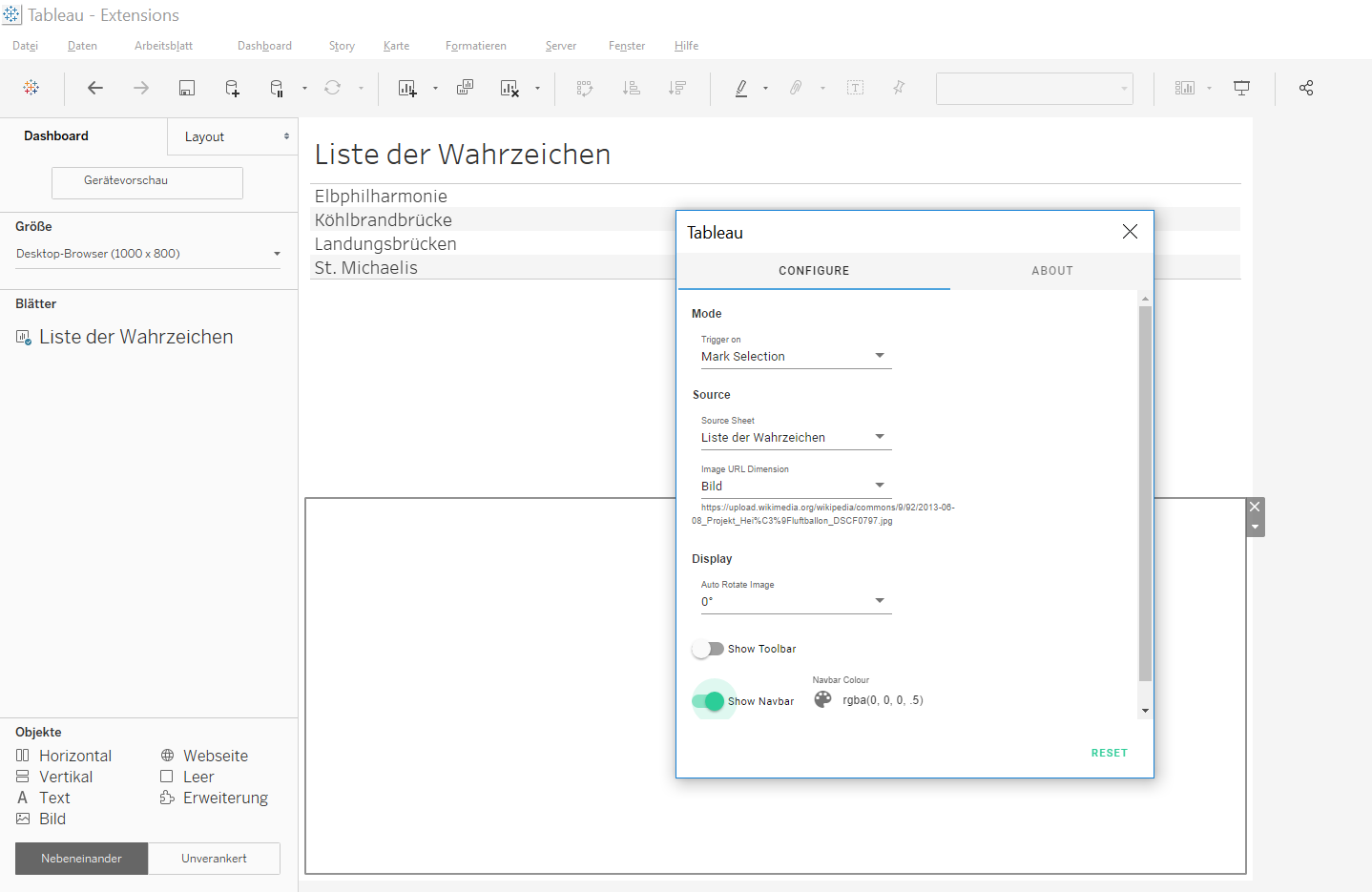
Task: Click the clear sheet icon
Action: point(509,88)
